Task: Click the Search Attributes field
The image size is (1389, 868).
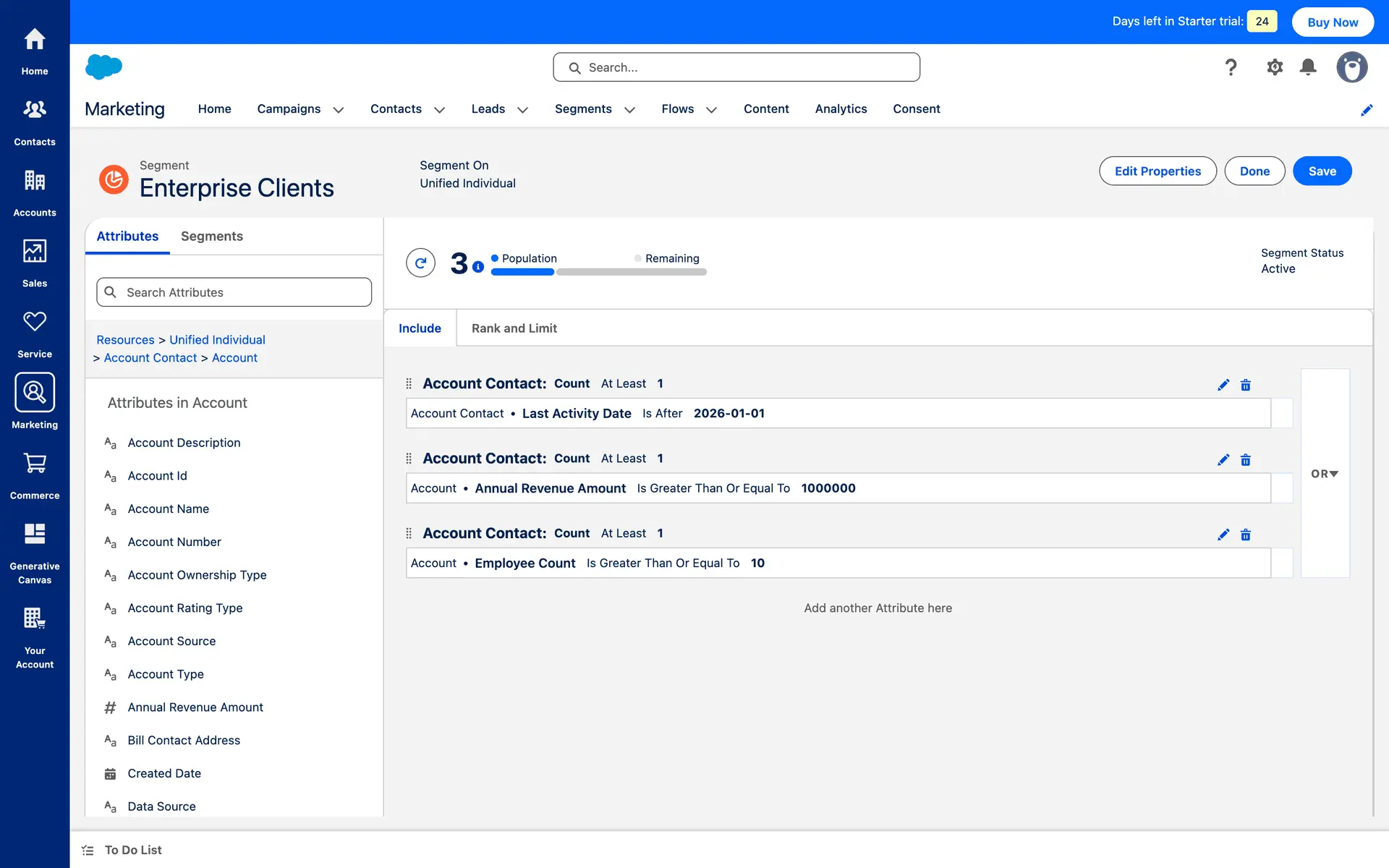Action: point(234,292)
